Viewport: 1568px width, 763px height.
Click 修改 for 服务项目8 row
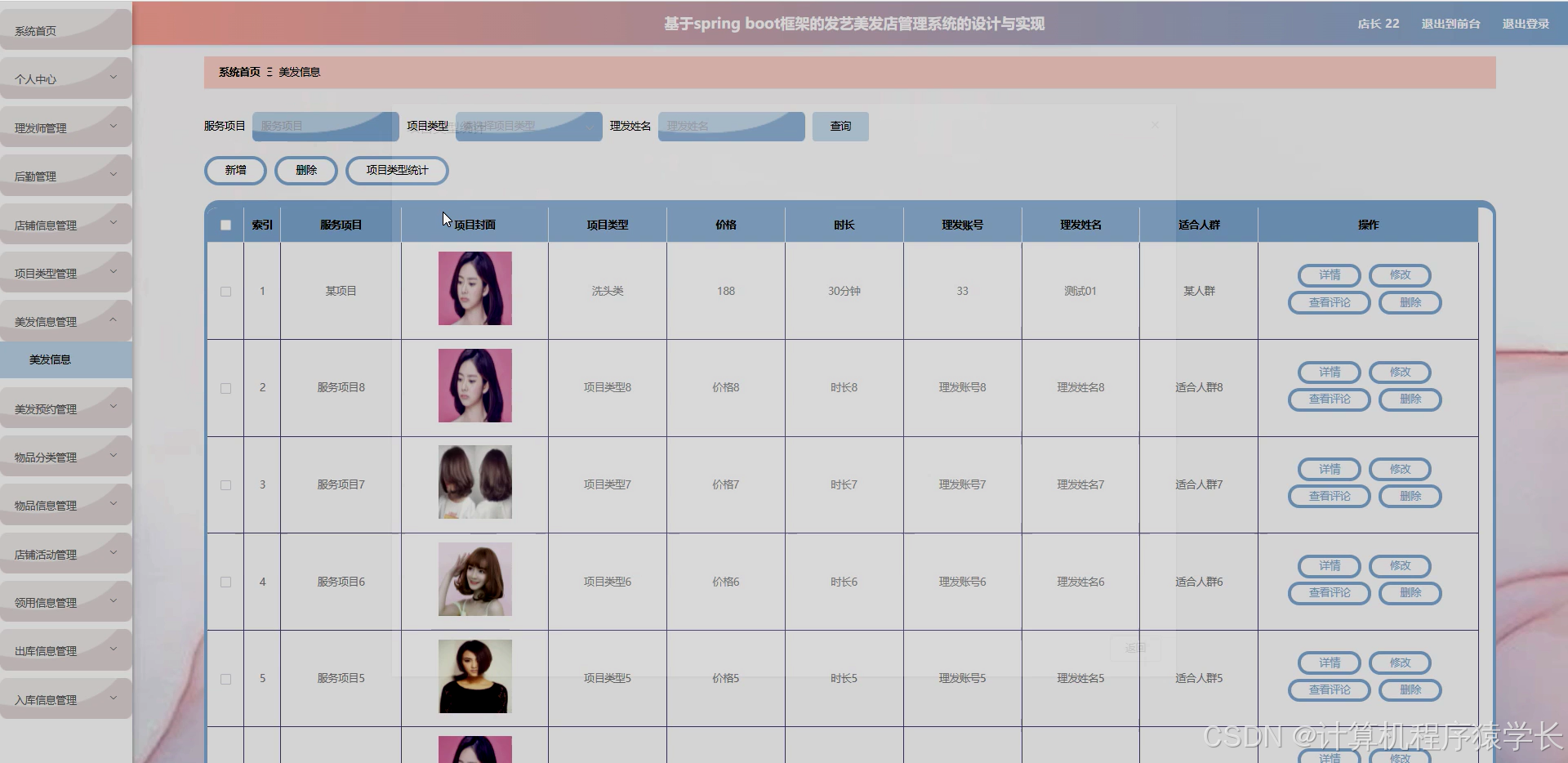point(1400,372)
